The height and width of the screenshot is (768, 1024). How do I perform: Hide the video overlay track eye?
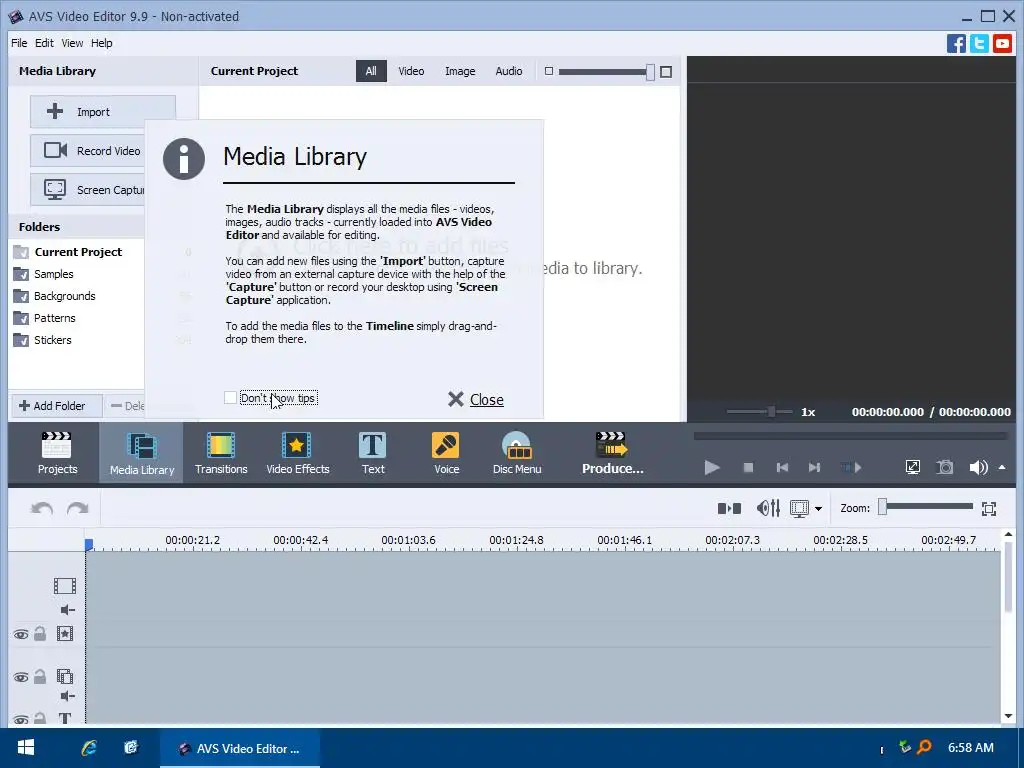point(21,677)
